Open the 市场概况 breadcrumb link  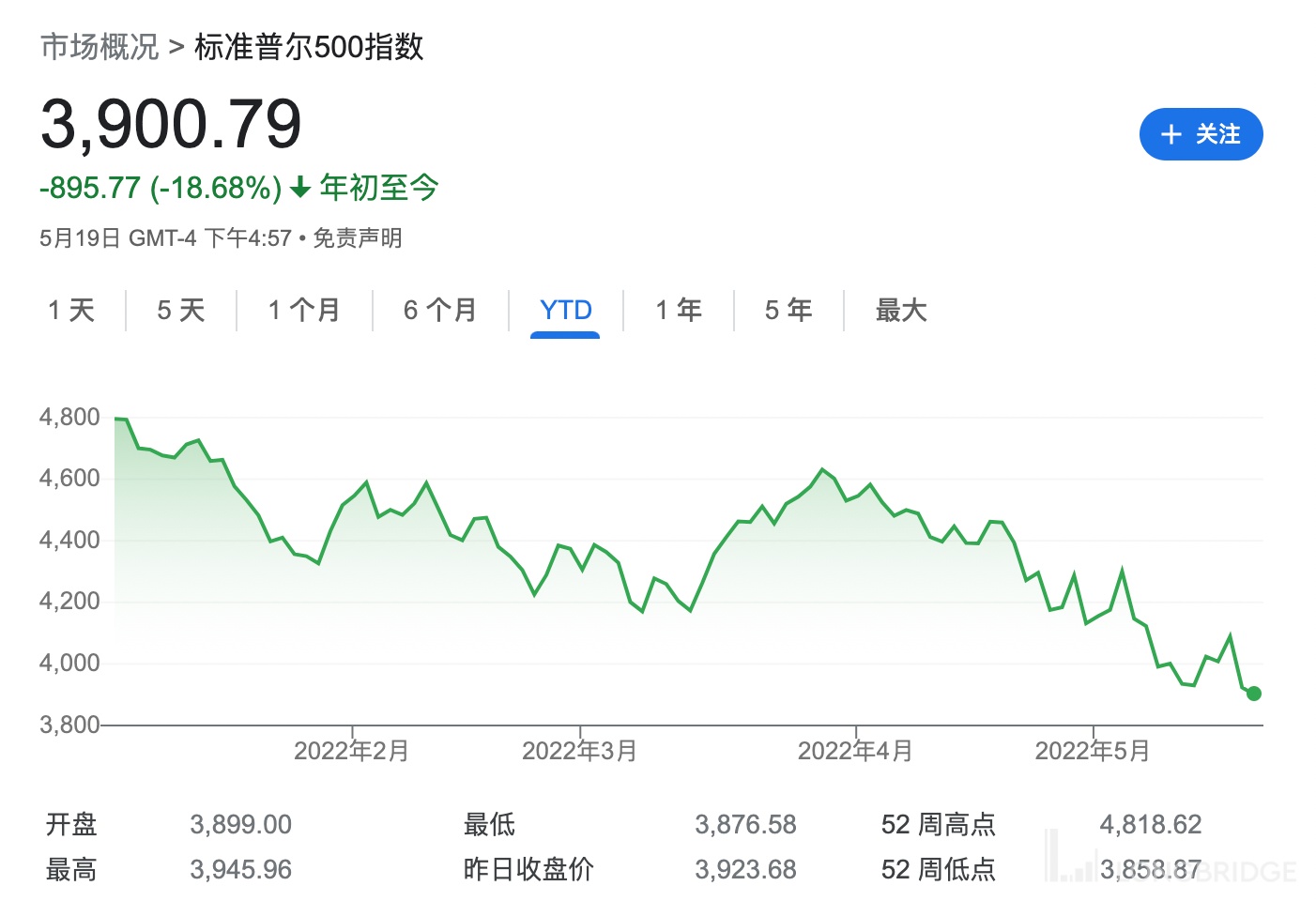point(99,46)
